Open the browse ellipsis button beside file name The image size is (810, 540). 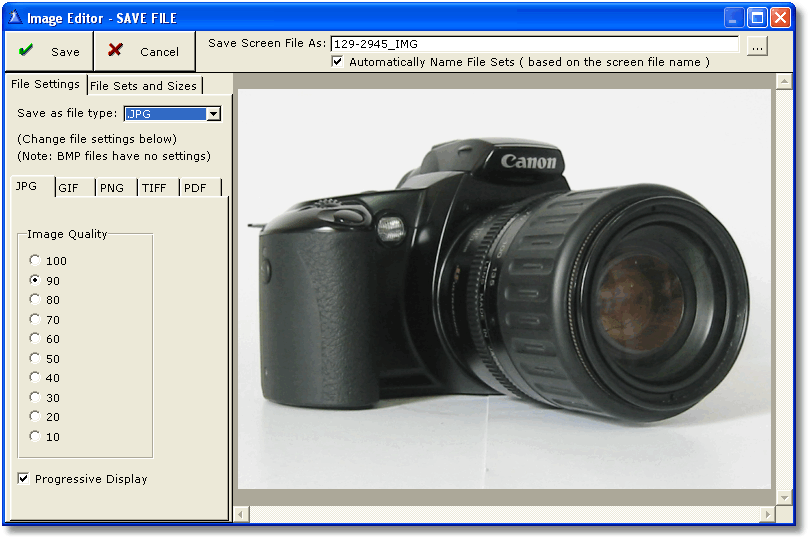point(757,46)
